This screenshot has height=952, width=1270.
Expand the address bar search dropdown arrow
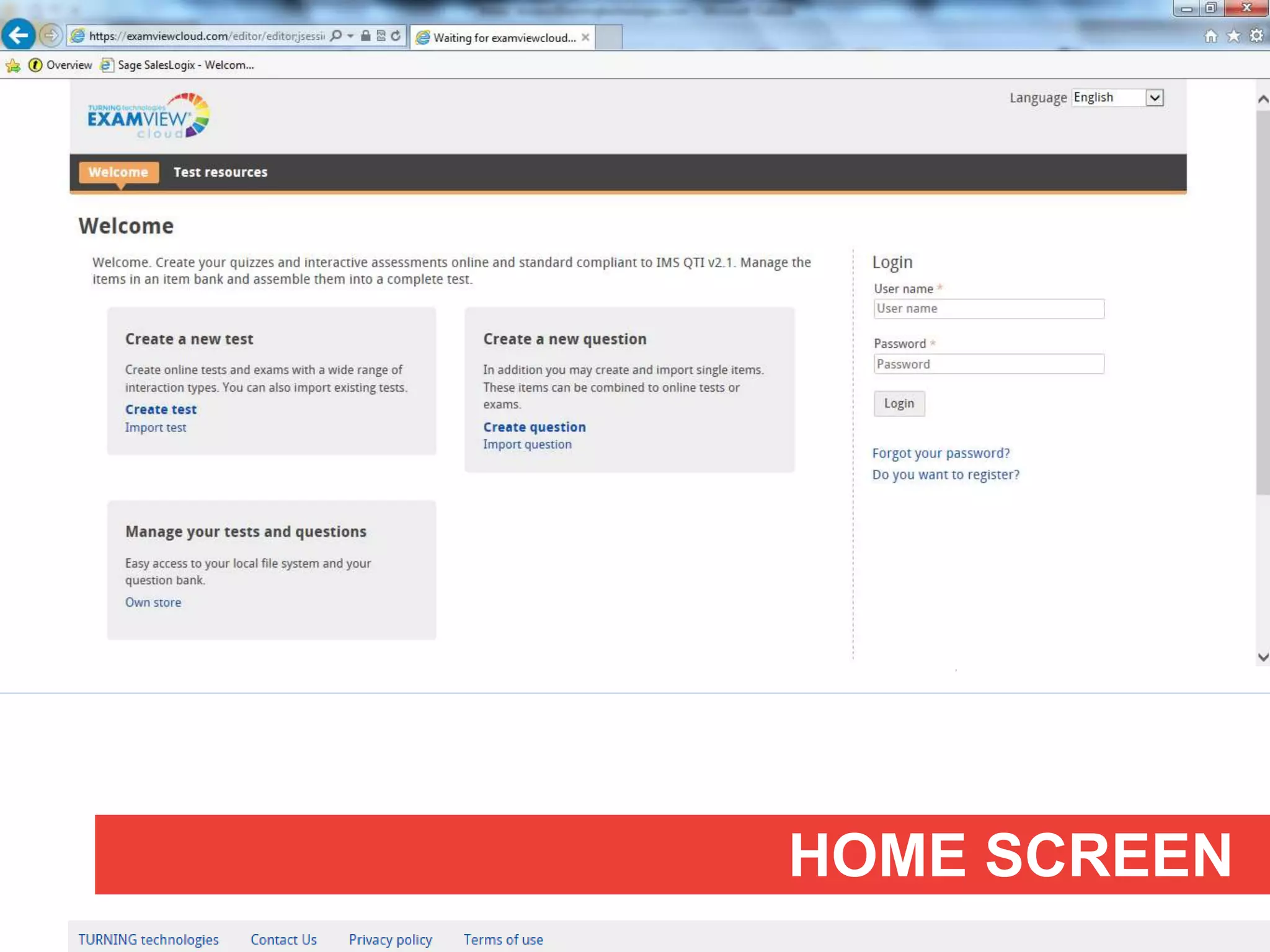350,36
